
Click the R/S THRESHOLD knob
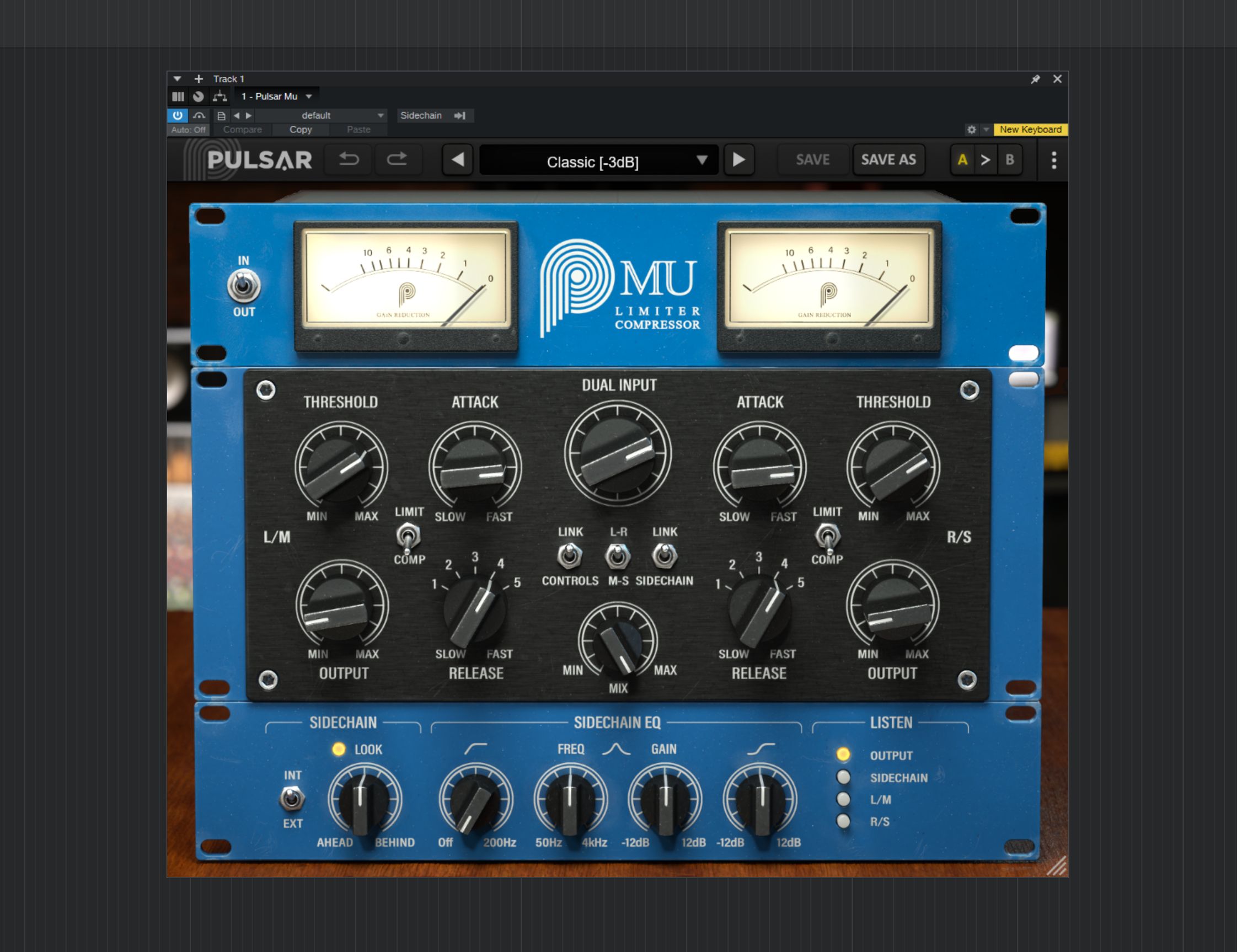[x=893, y=468]
